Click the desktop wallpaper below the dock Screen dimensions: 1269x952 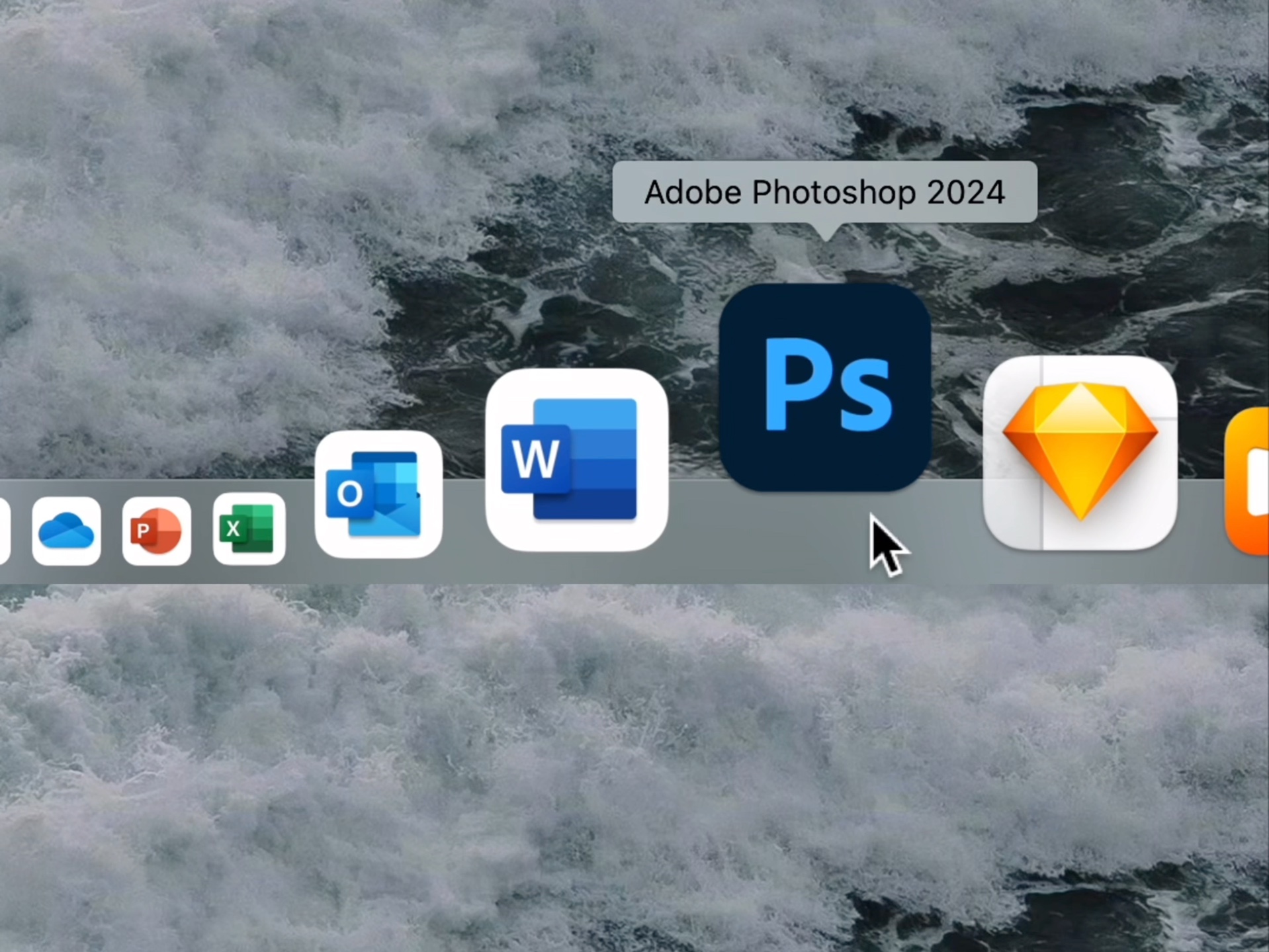pos(595,761)
